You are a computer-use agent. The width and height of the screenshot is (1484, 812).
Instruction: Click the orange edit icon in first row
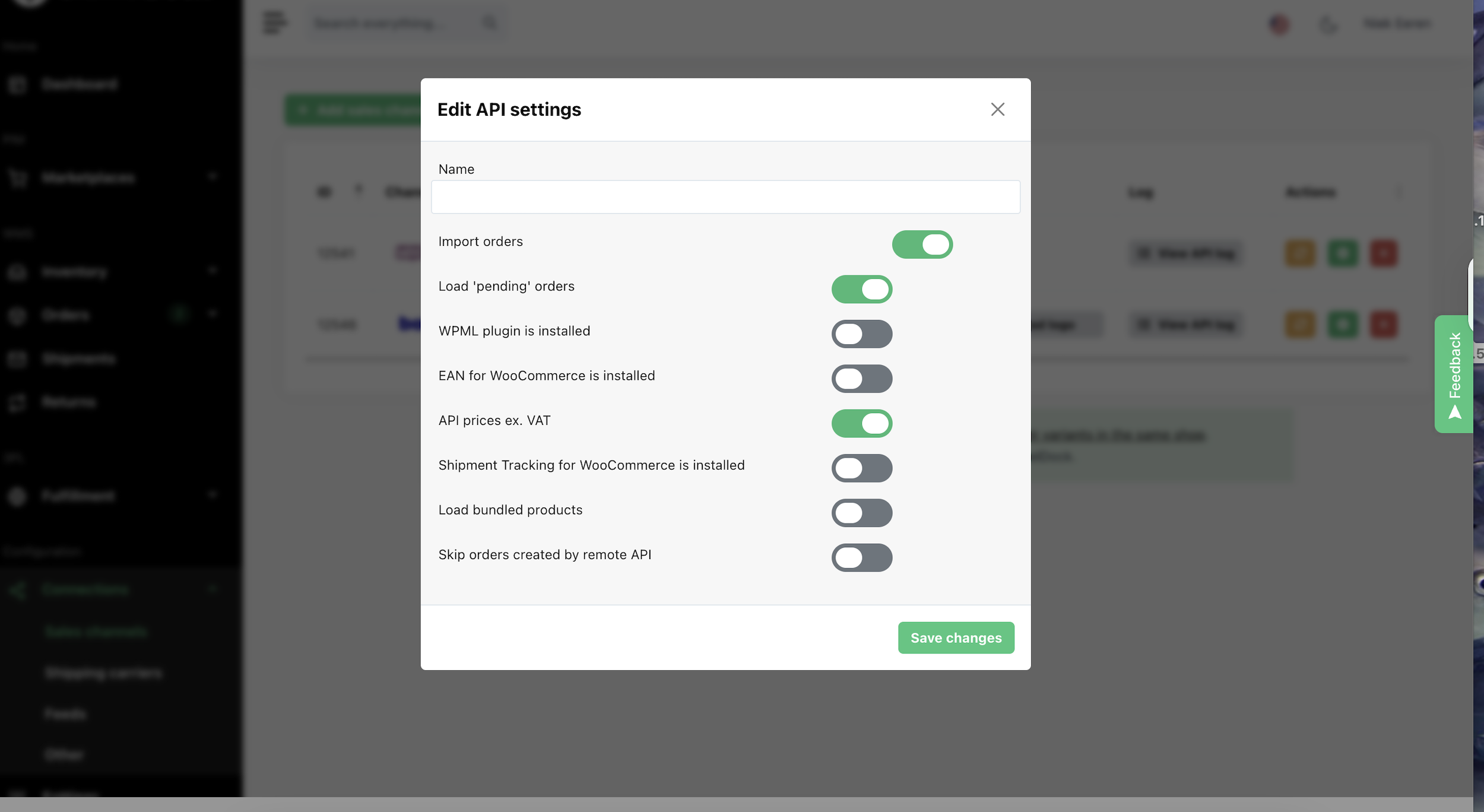pos(1300,253)
